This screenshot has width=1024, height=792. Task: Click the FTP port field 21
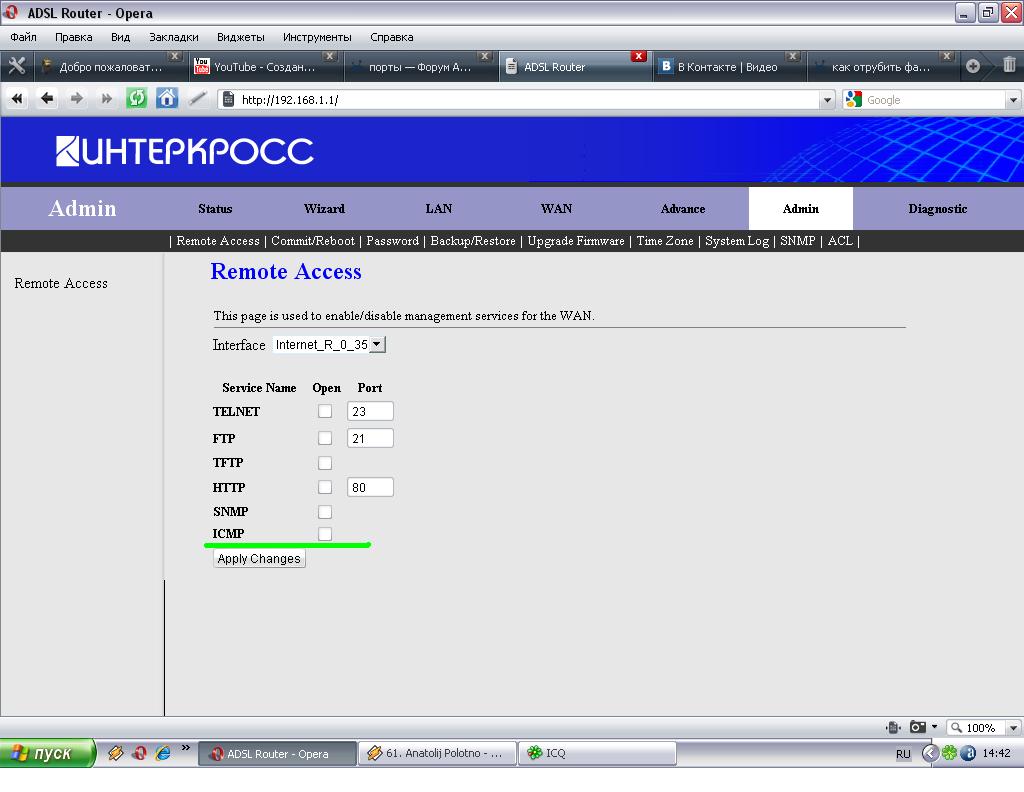coord(370,438)
